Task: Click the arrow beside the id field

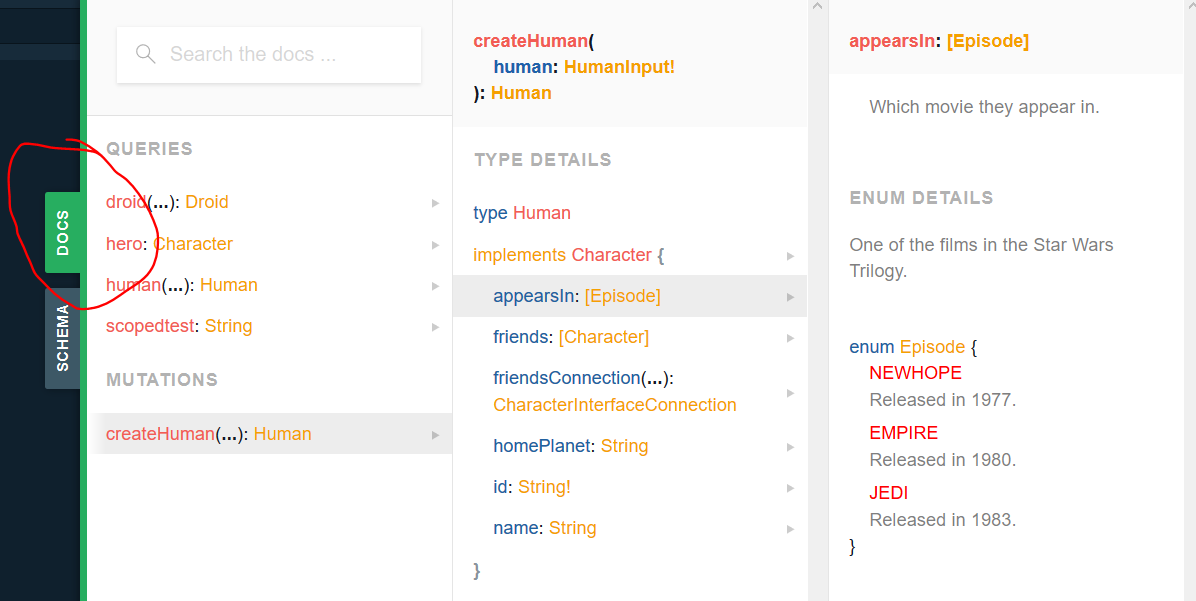Action: click(x=790, y=488)
